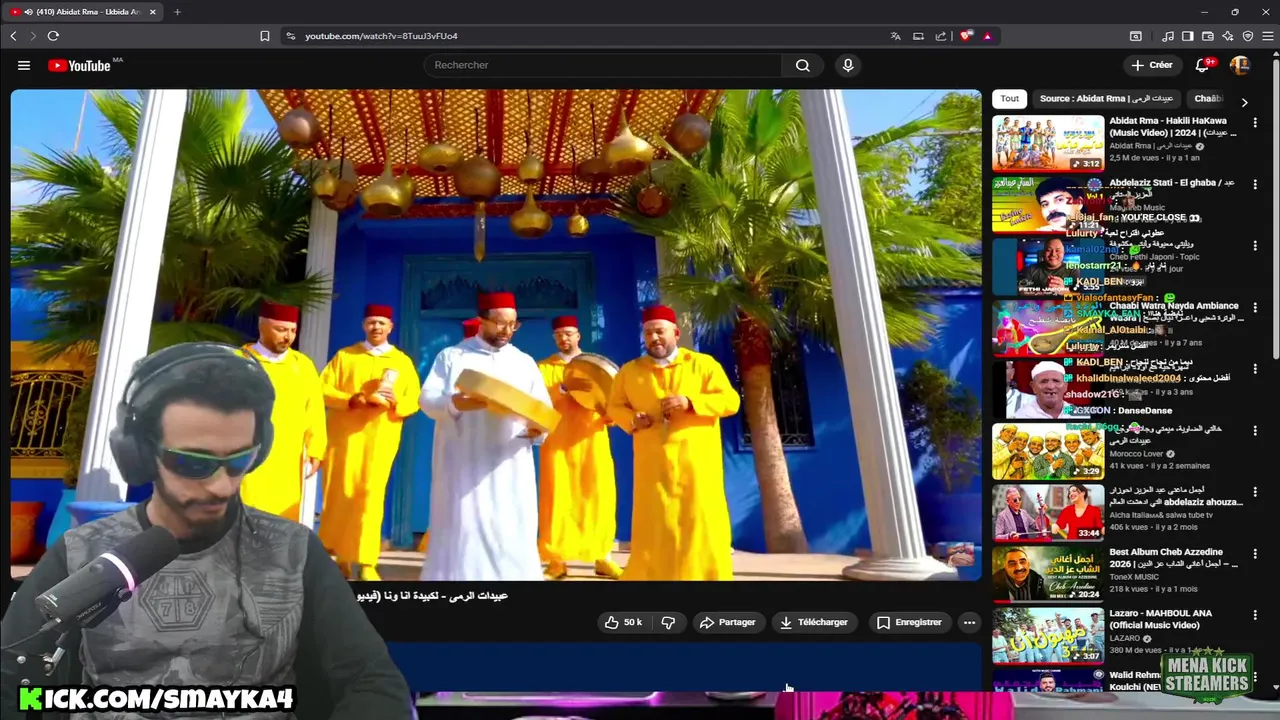The height and width of the screenshot is (720, 1280).
Task: Bookmark this page
Action: point(265,36)
